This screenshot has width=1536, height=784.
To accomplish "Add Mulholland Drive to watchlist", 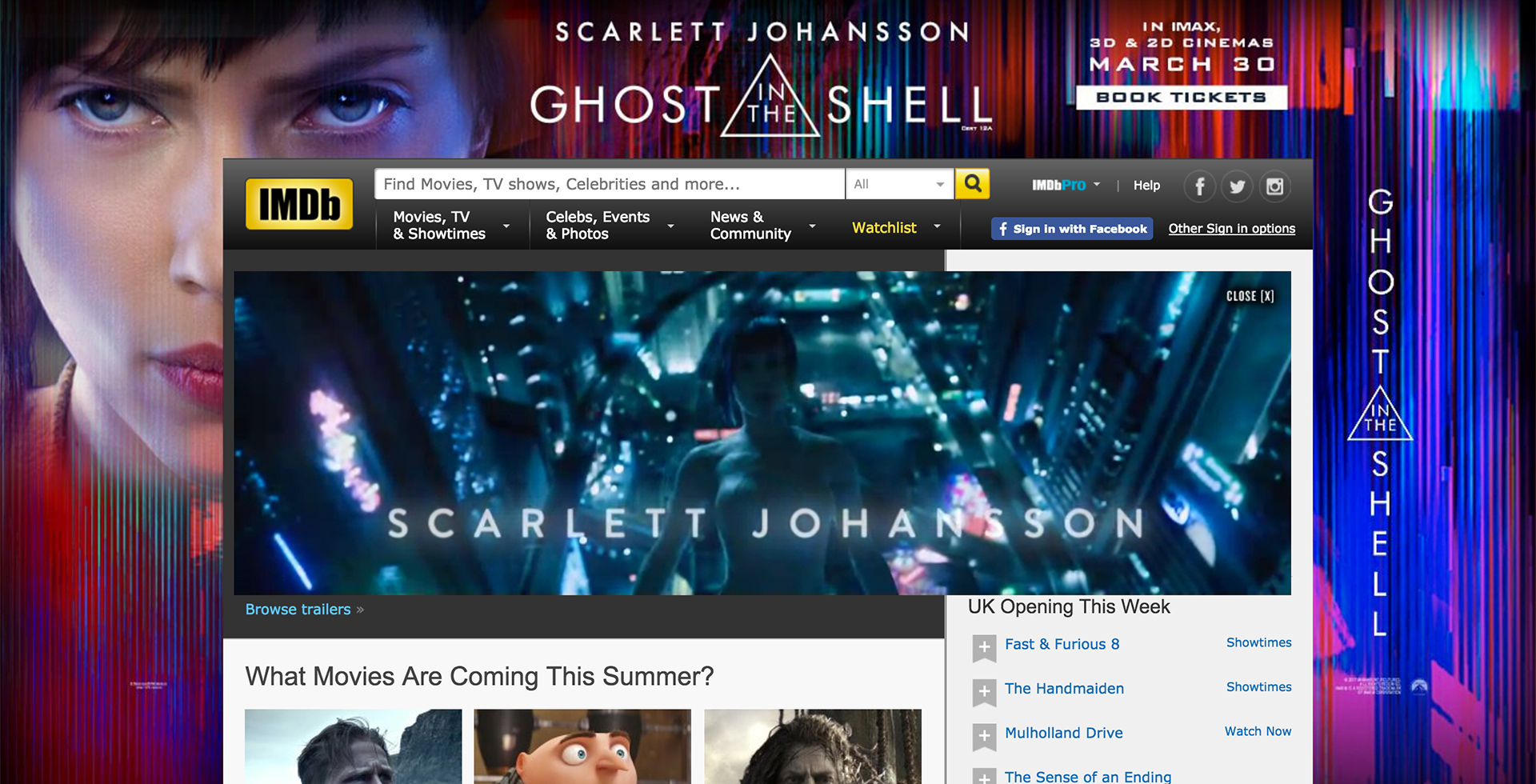I will (x=984, y=736).
